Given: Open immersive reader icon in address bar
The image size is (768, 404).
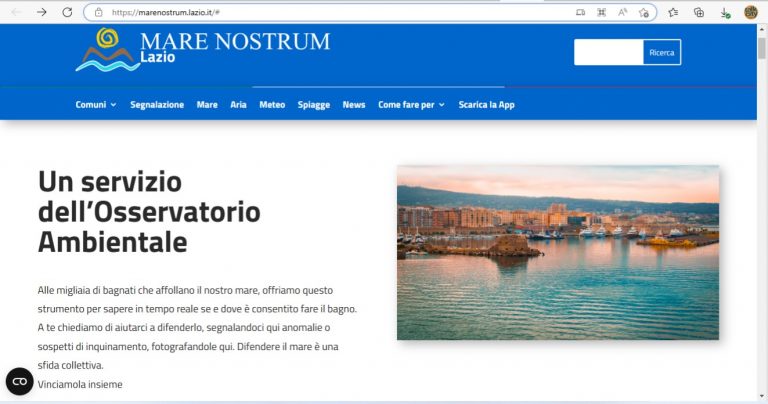Looking at the screenshot, I should point(580,12).
